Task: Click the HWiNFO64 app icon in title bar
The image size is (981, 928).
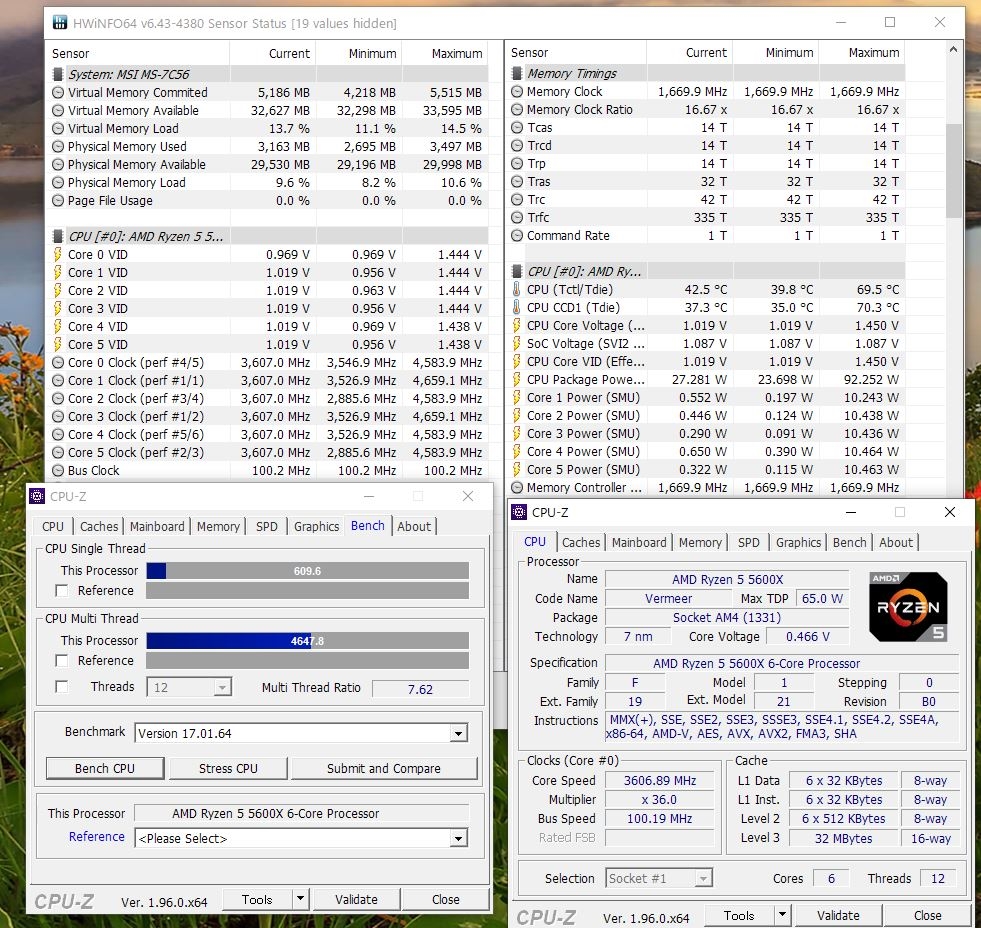Action: tap(59, 23)
